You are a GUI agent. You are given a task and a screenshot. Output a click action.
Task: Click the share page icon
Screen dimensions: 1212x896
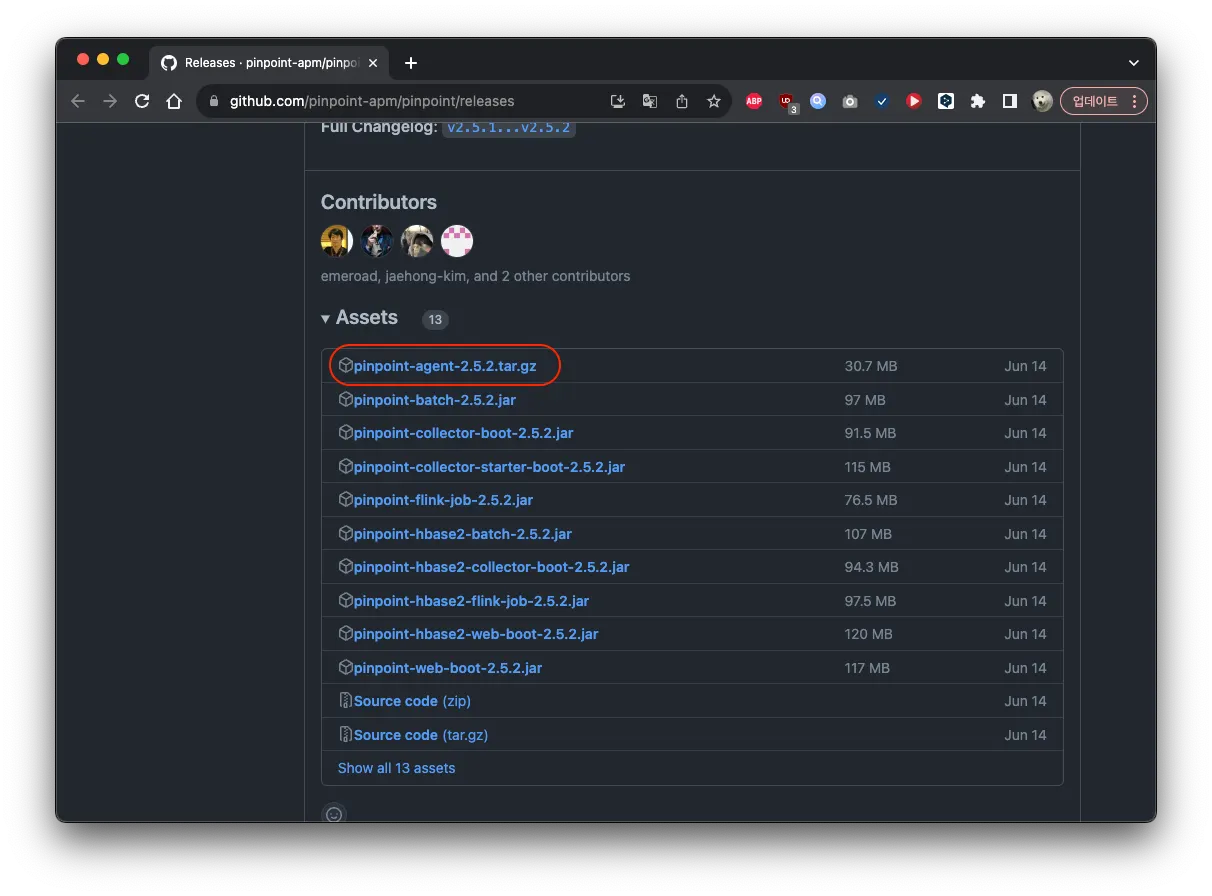click(x=682, y=101)
